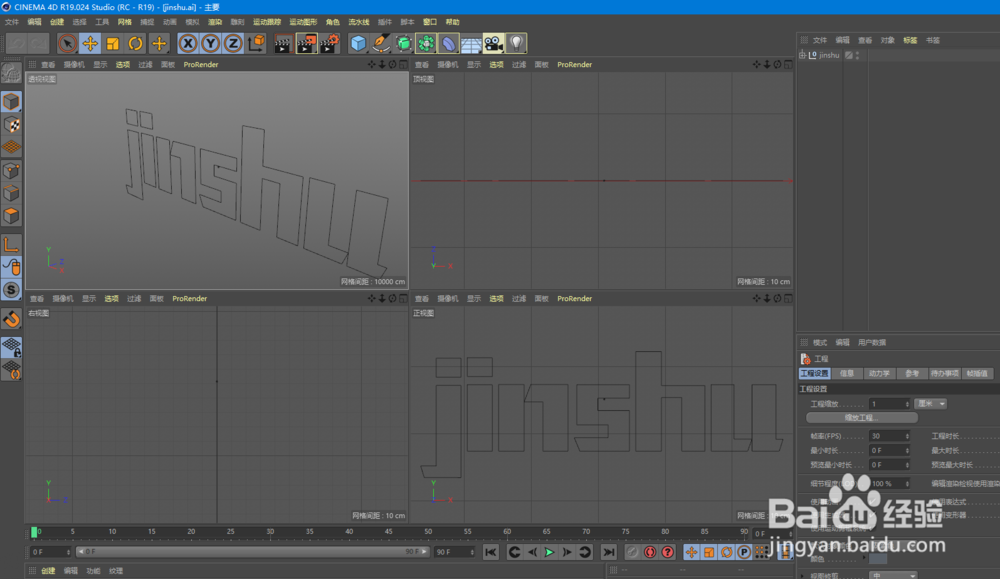This screenshot has width=1000, height=579.
Task: Open the 窗口 menu
Action: pyautogui.click(x=430, y=22)
